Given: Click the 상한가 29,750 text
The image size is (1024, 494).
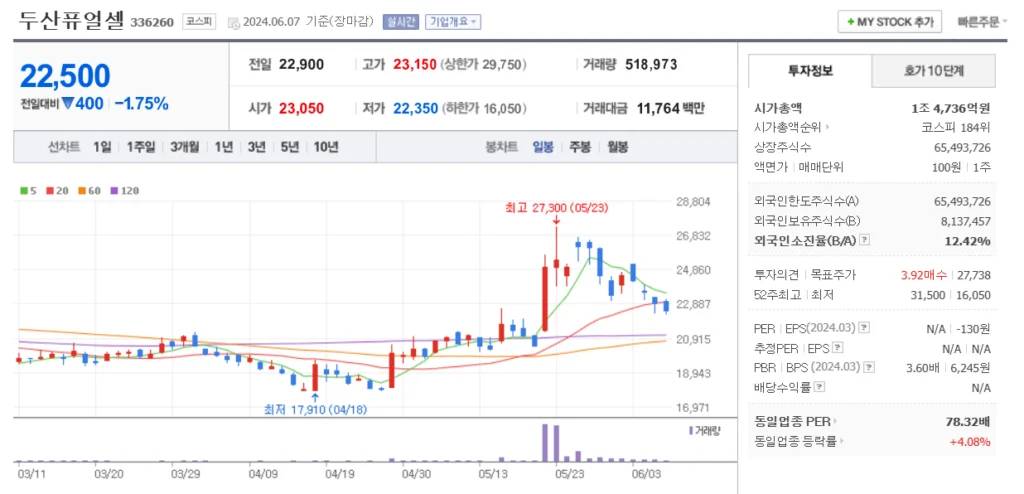Looking at the screenshot, I should point(484,65).
